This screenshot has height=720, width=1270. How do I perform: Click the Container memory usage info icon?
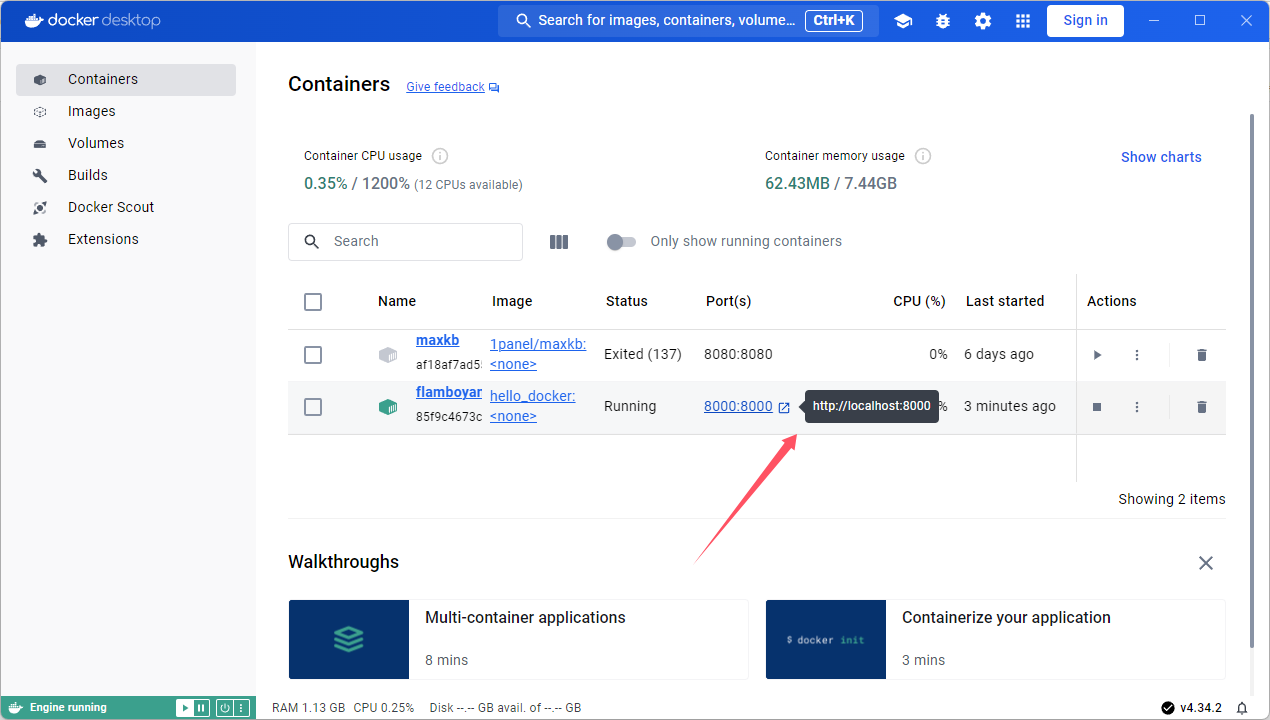(x=923, y=156)
